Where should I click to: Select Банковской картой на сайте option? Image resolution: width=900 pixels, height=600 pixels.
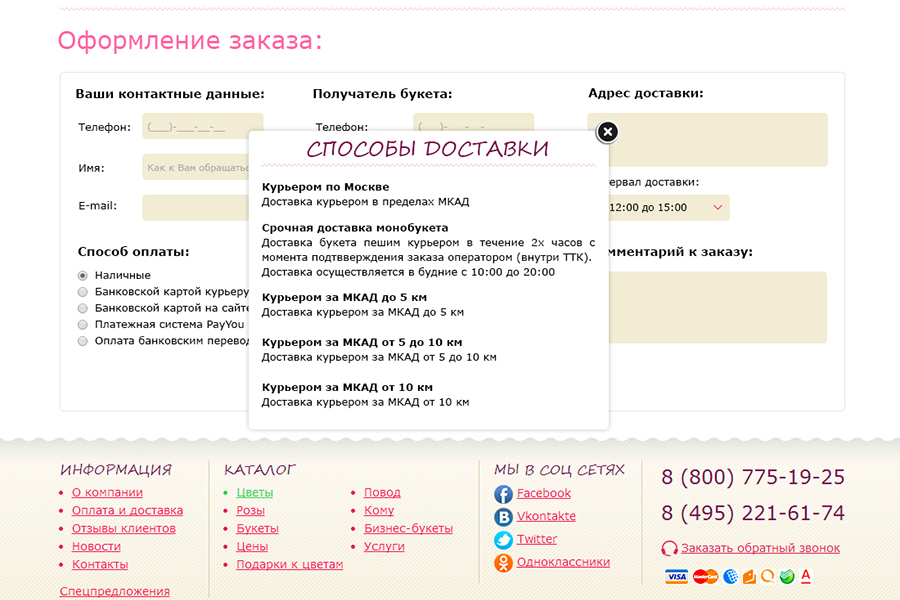point(83,308)
